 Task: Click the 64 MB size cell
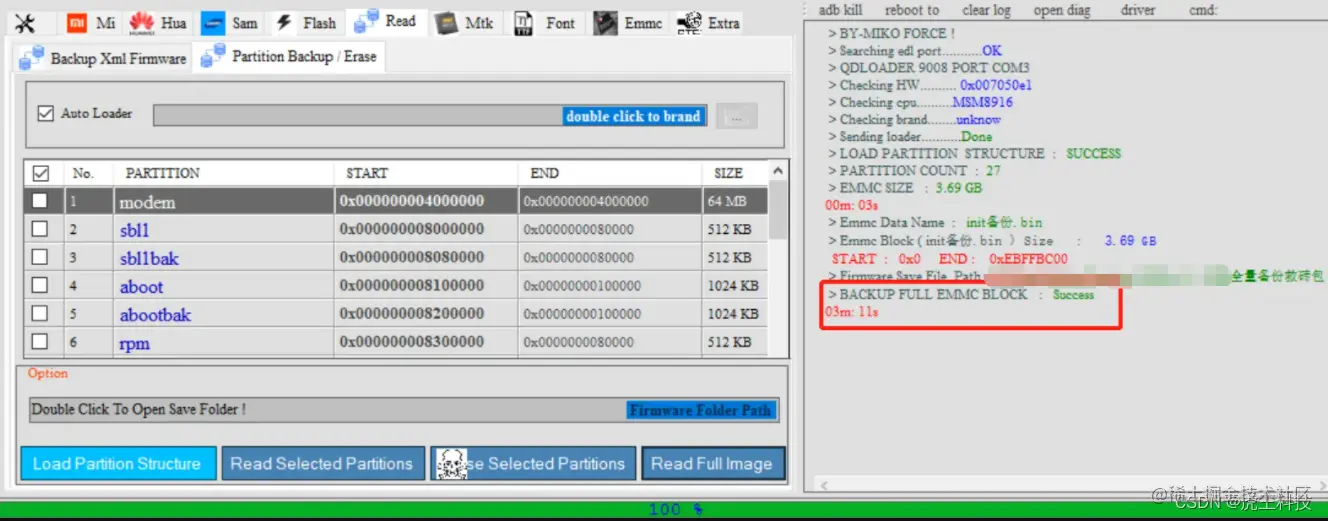tap(727, 201)
